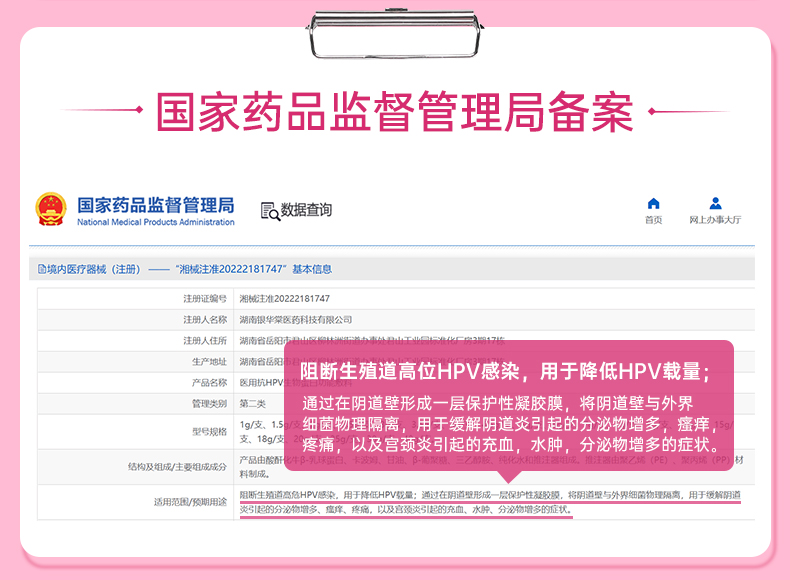Click the document icon beside 境内医疗器械
The height and width of the screenshot is (580, 790).
tap(42, 269)
